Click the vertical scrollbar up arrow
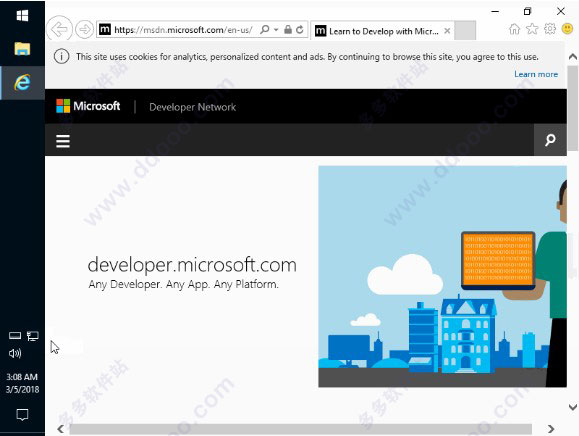Viewport: 579px width, 436px height. pyautogui.click(x=573, y=56)
